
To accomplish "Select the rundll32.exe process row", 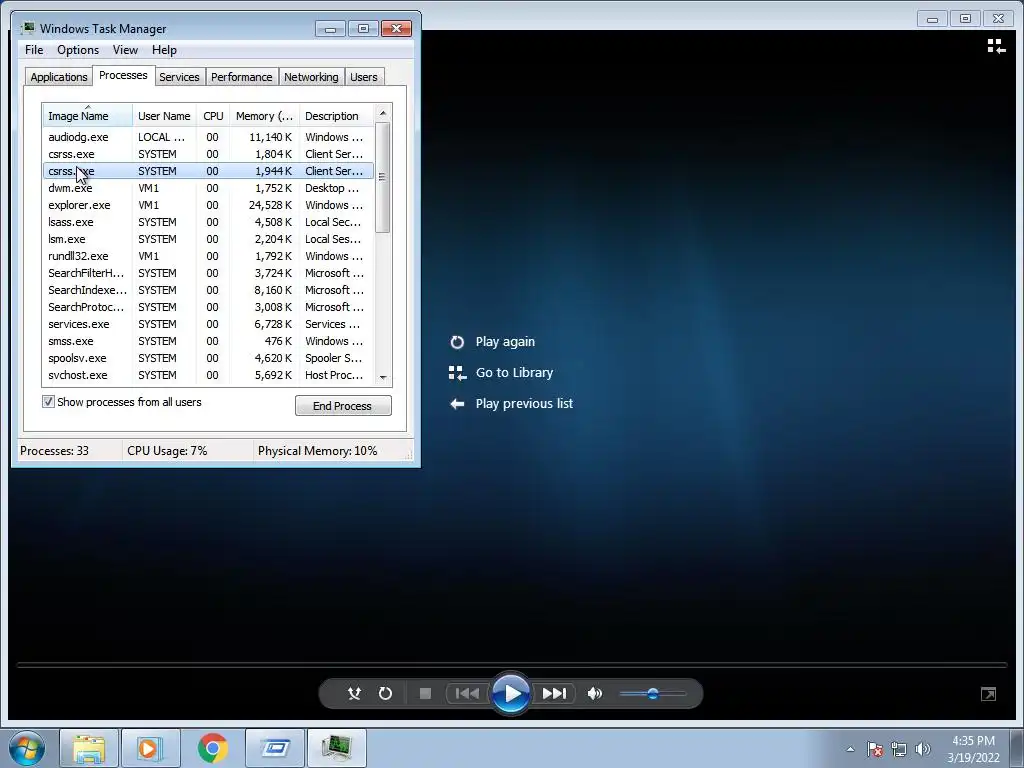I will pos(208,256).
